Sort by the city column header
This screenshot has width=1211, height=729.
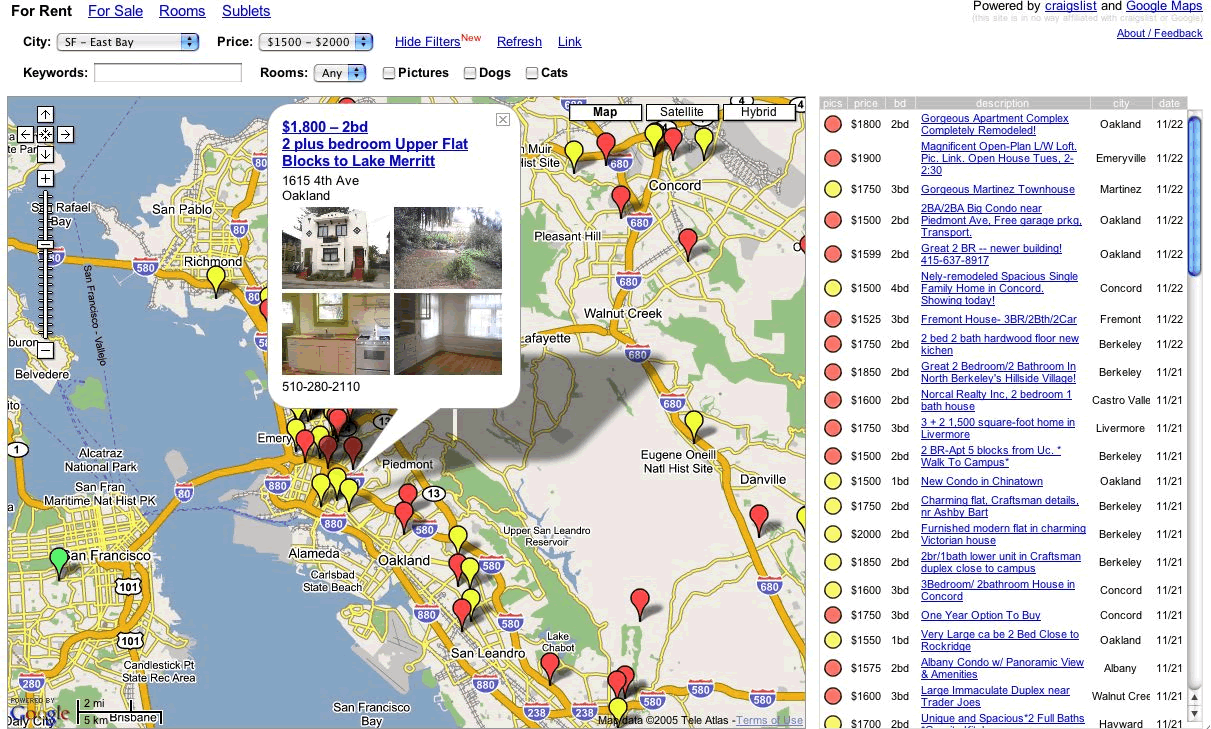1120,103
